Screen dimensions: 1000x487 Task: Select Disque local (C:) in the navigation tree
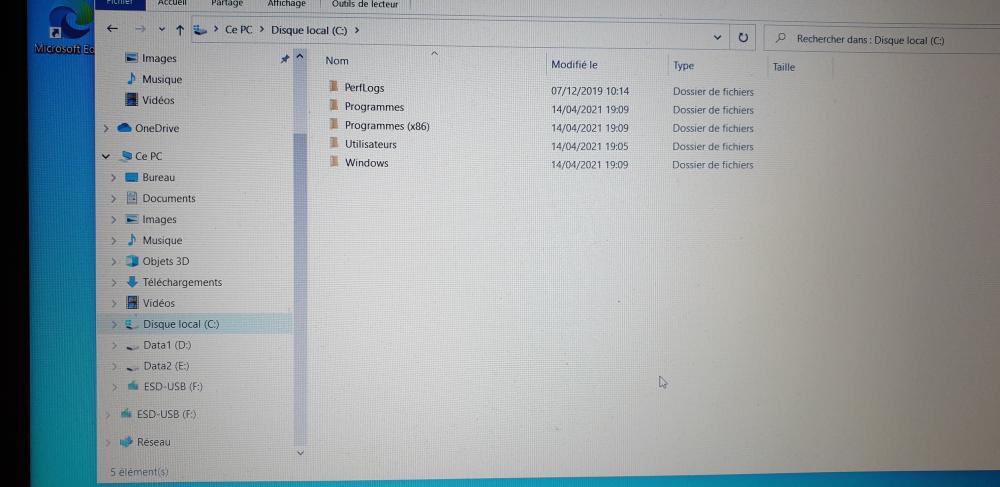(195, 324)
